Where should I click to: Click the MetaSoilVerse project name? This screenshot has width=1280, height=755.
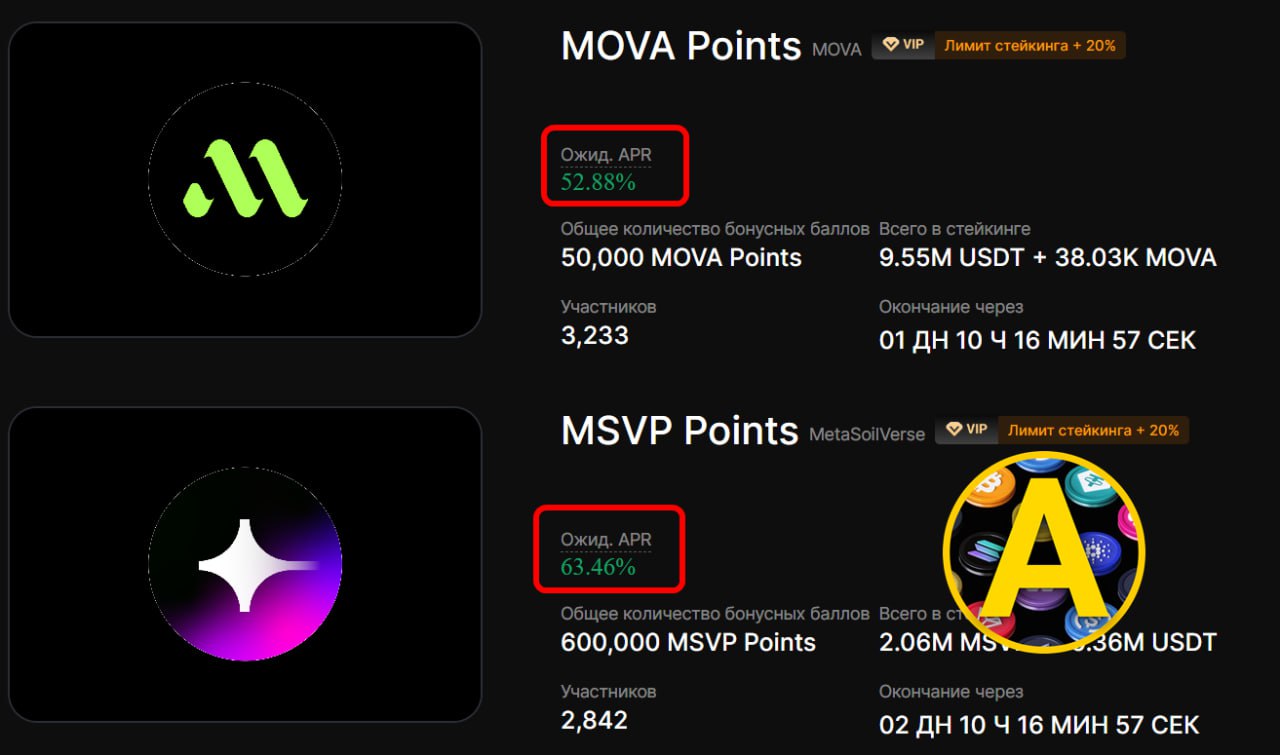(866, 434)
